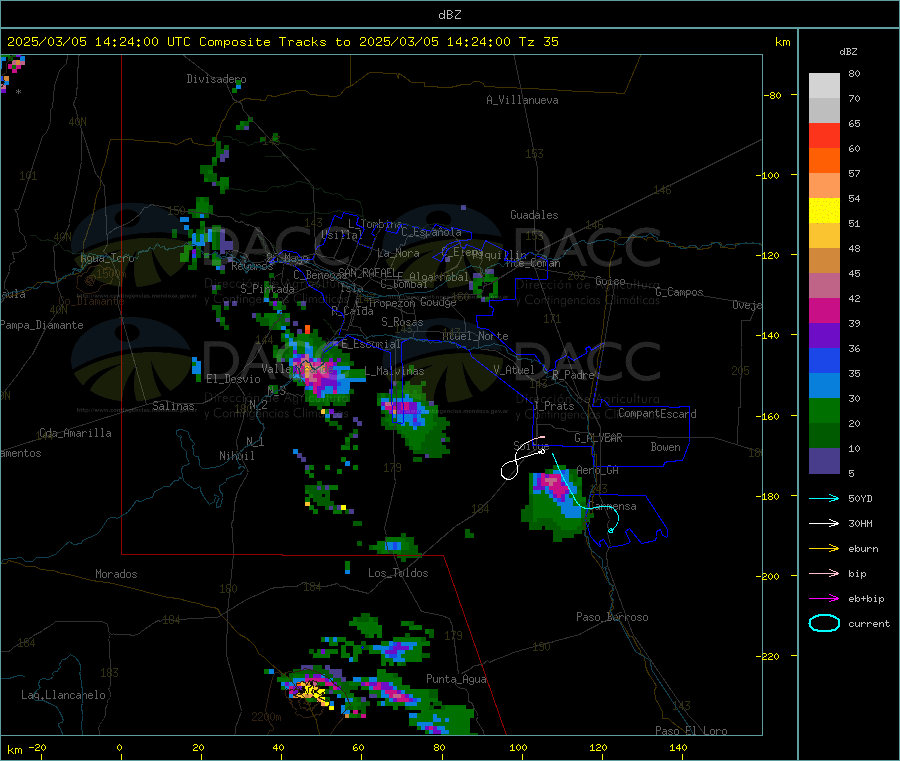Click the 'V_Atuel' place label
The width and height of the screenshot is (900, 761).
(514, 370)
